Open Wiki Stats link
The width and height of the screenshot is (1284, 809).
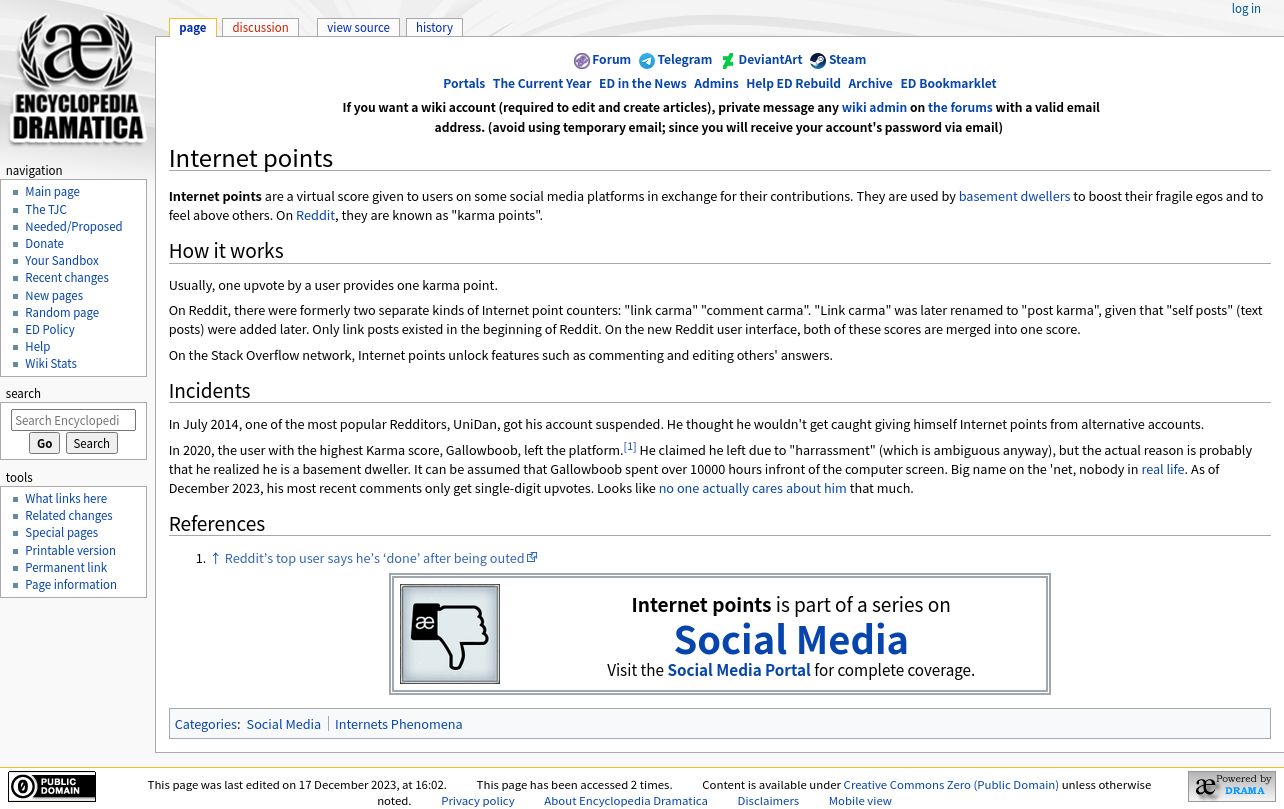click(x=51, y=364)
